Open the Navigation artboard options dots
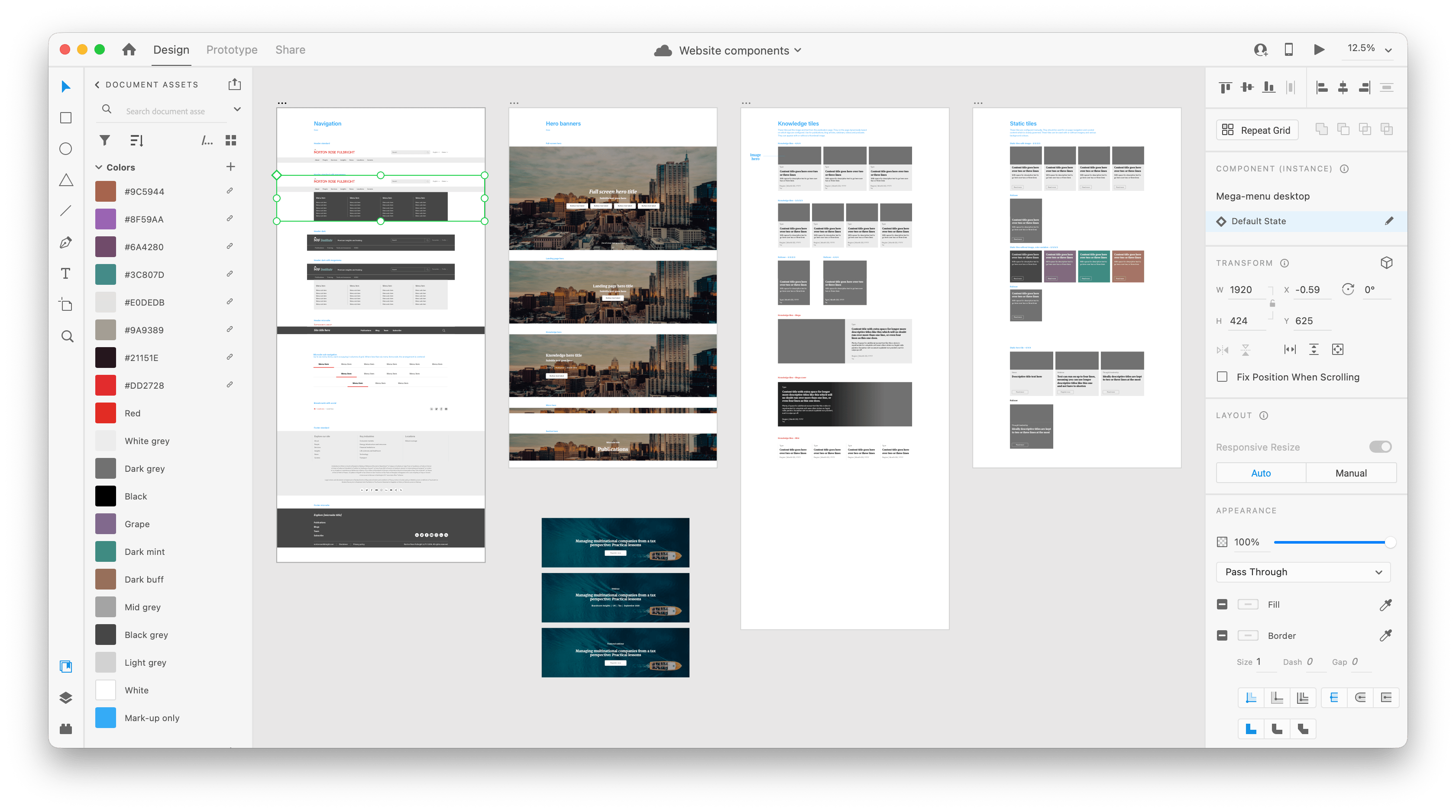This screenshot has height=812, width=1456. (282, 103)
